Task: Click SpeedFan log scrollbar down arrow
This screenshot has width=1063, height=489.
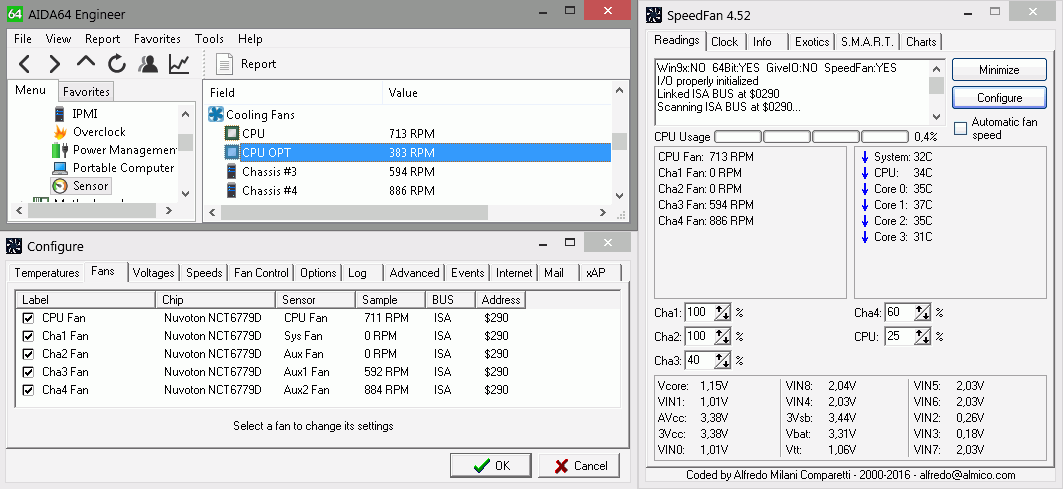Action: click(936, 117)
